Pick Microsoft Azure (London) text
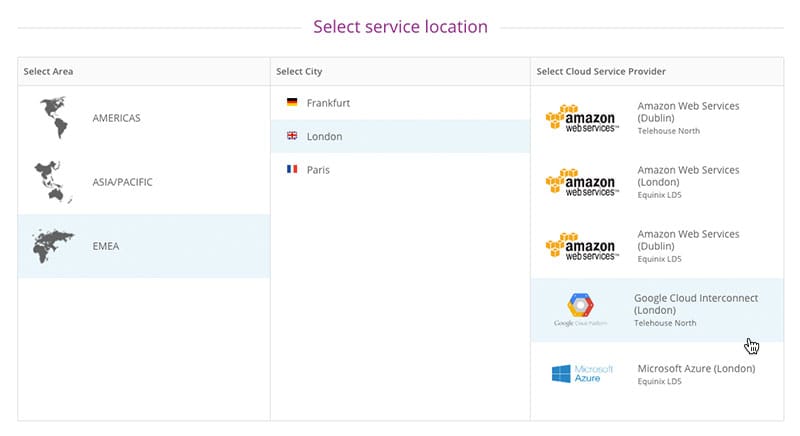The image size is (800, 436). (x=696, y=368)
